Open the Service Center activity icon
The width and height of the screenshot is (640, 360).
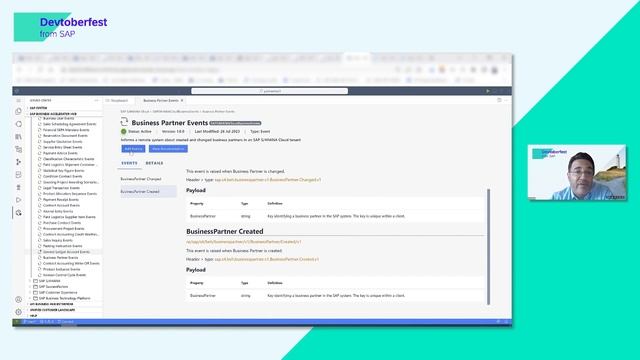[x=18, y=213]
